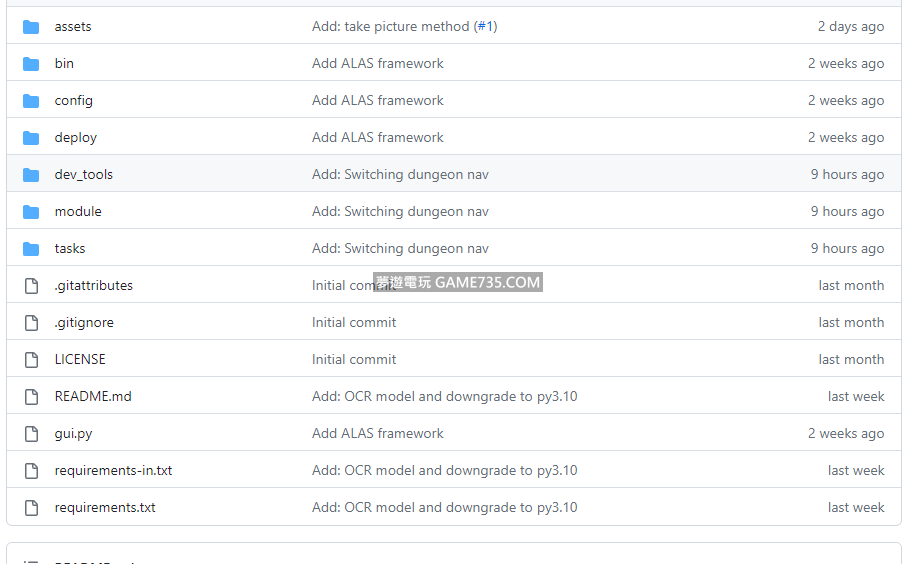
Task: Click the gui.py file icon
Action: point(31,434)
